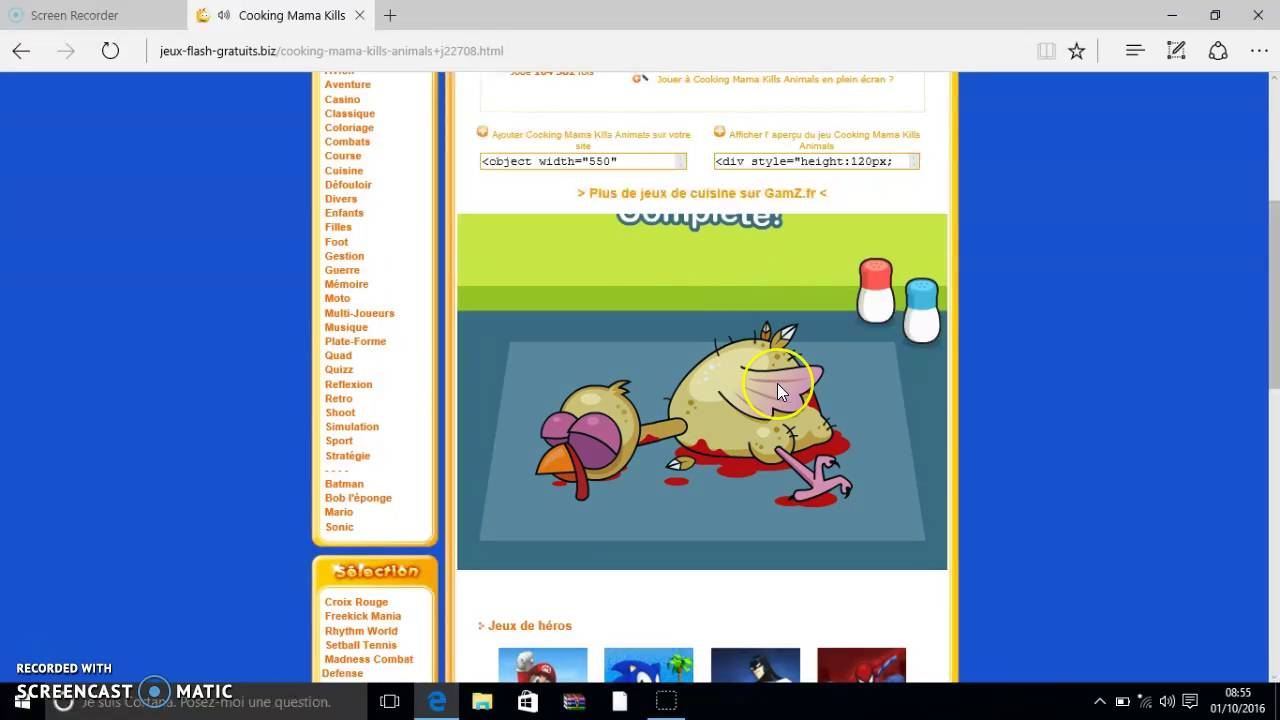The width and height of the screenshot is (1280, 720).
Task: Open the Stratégie category
Action: click(x=347, y=455)
